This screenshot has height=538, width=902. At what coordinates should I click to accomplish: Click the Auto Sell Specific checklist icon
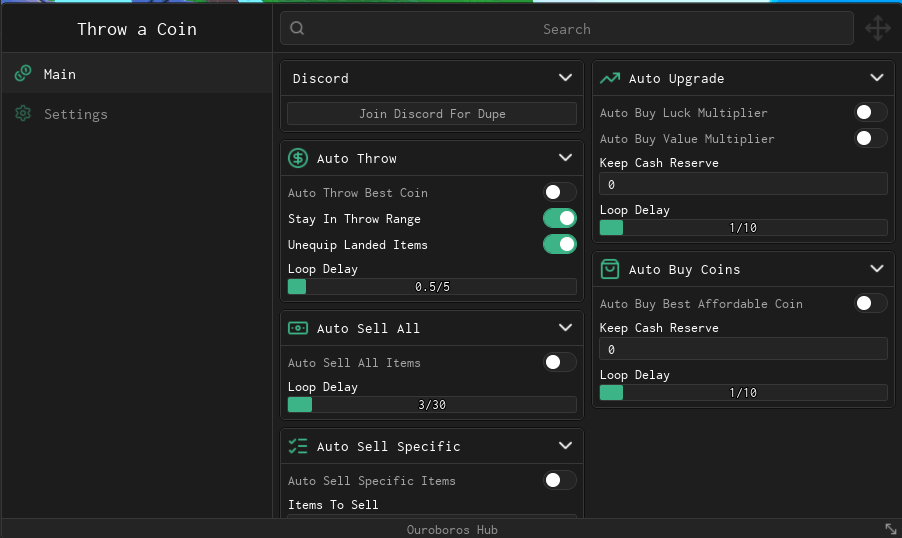coord(298,446)
